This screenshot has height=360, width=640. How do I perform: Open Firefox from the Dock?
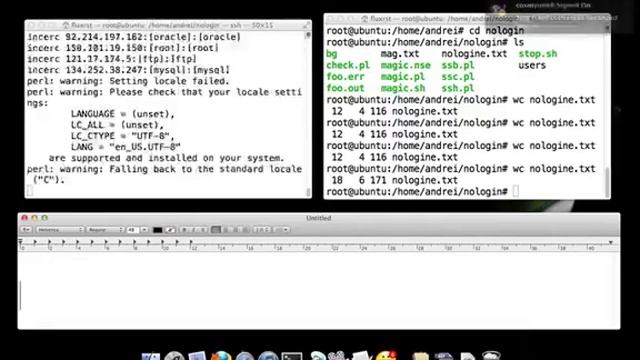221,356
